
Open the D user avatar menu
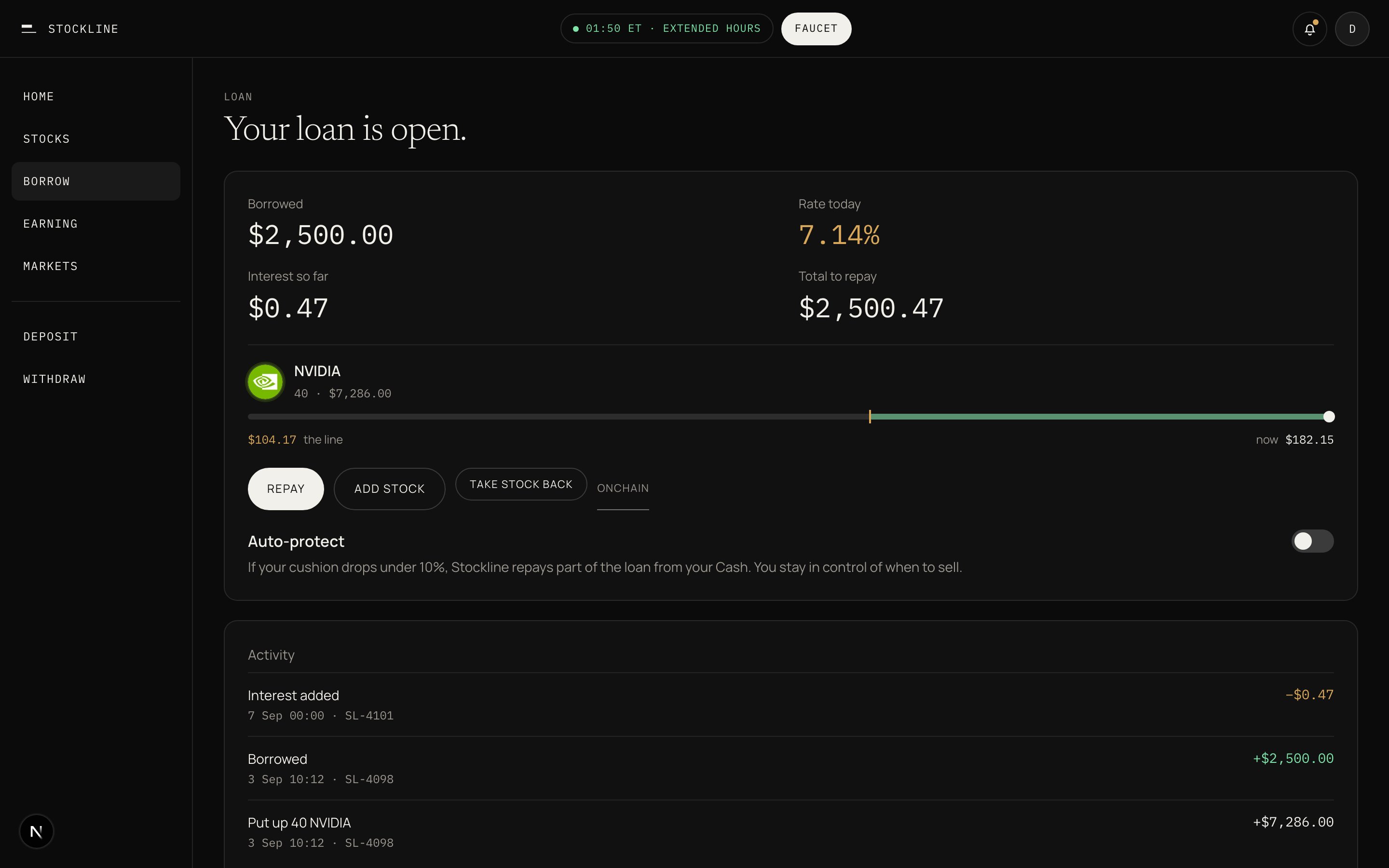tap(1352, 29)
